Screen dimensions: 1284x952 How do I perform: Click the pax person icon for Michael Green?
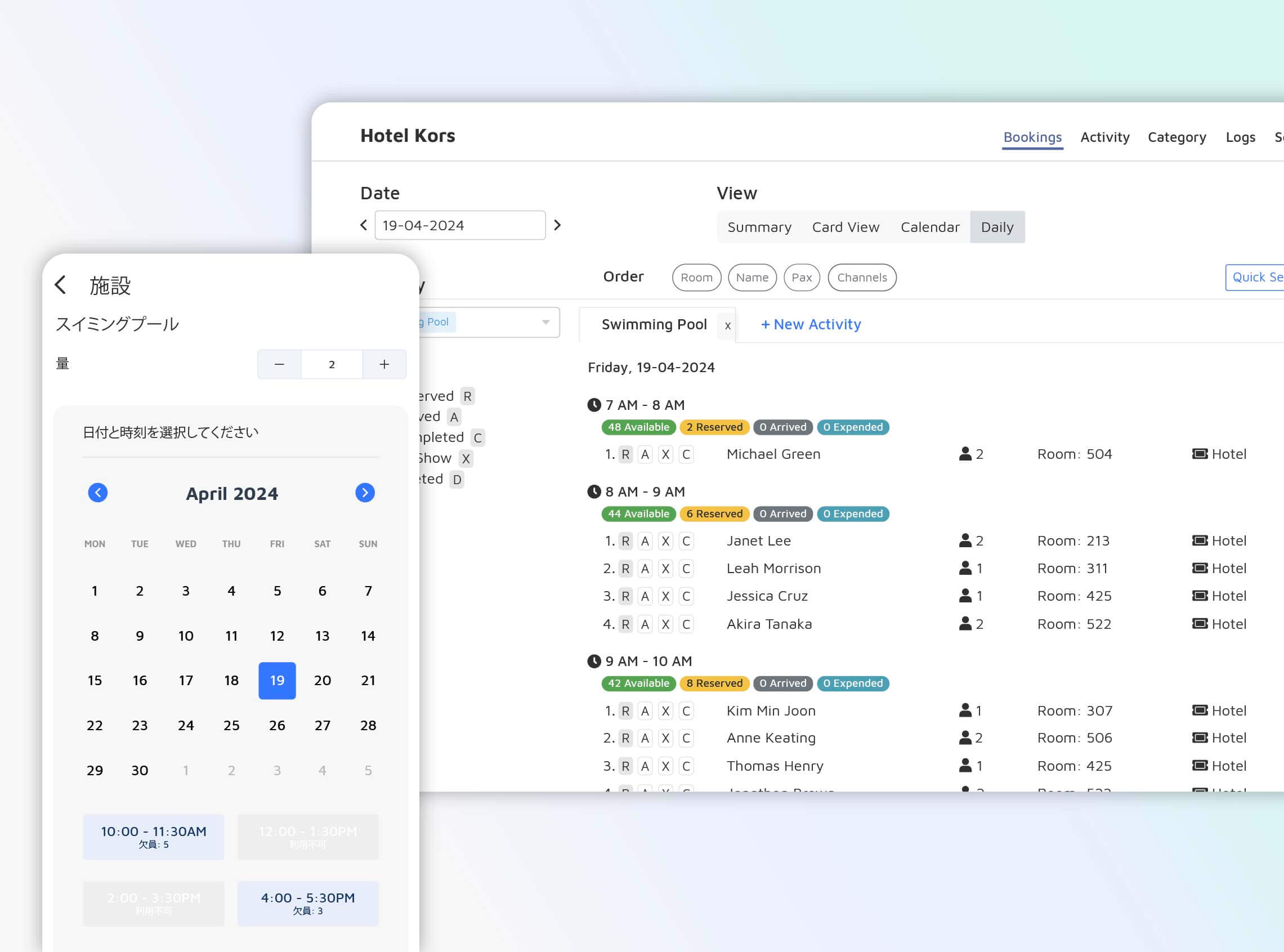point(965,454)
